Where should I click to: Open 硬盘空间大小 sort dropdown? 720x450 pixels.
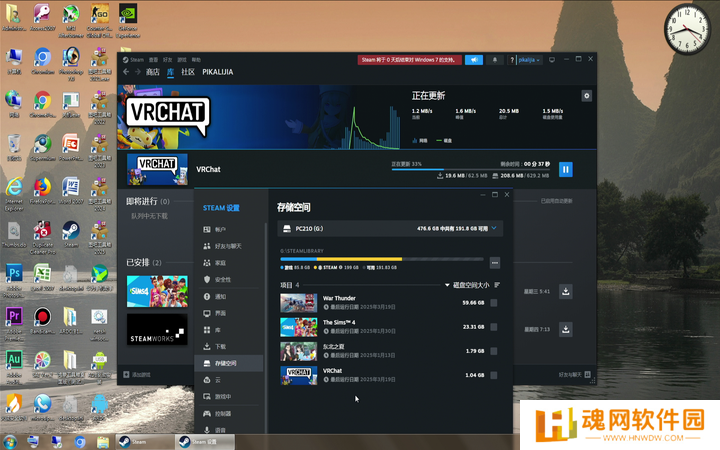(x=467, y=285)
